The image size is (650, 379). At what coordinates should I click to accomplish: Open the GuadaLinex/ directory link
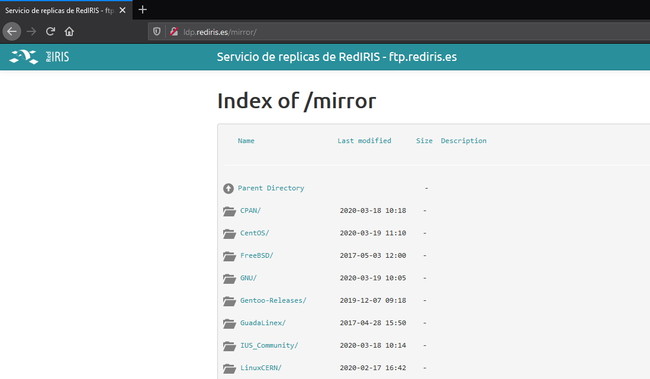(263, 323)
